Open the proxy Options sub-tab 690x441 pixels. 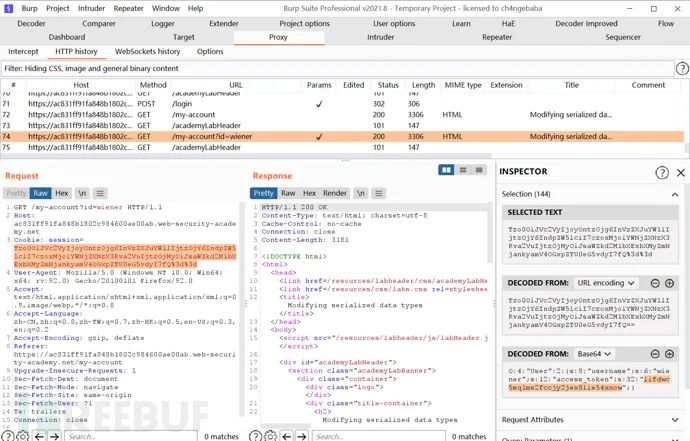(x=210, y=51)
